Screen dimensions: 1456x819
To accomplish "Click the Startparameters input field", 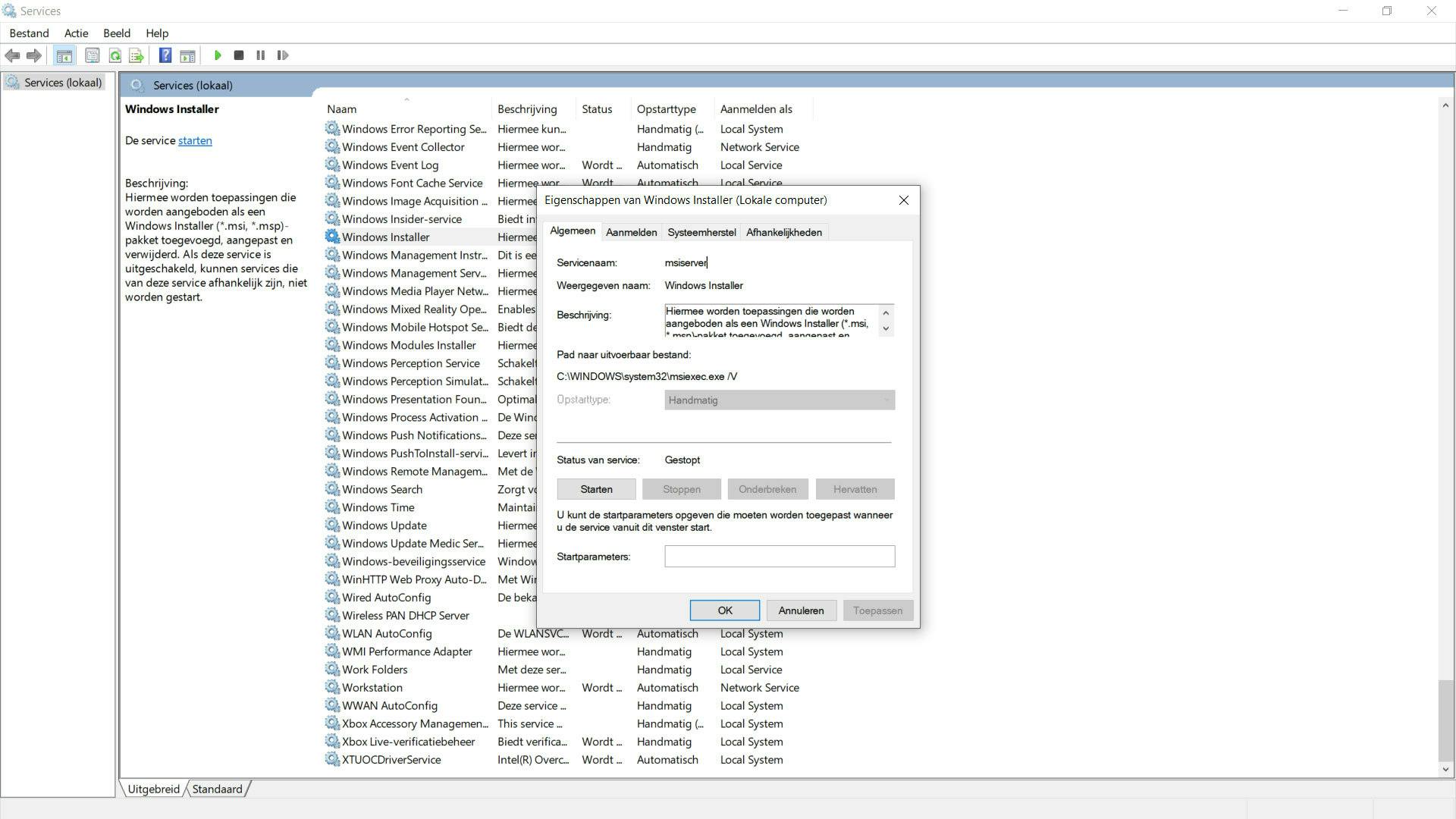I will click(x=779, y=557).
